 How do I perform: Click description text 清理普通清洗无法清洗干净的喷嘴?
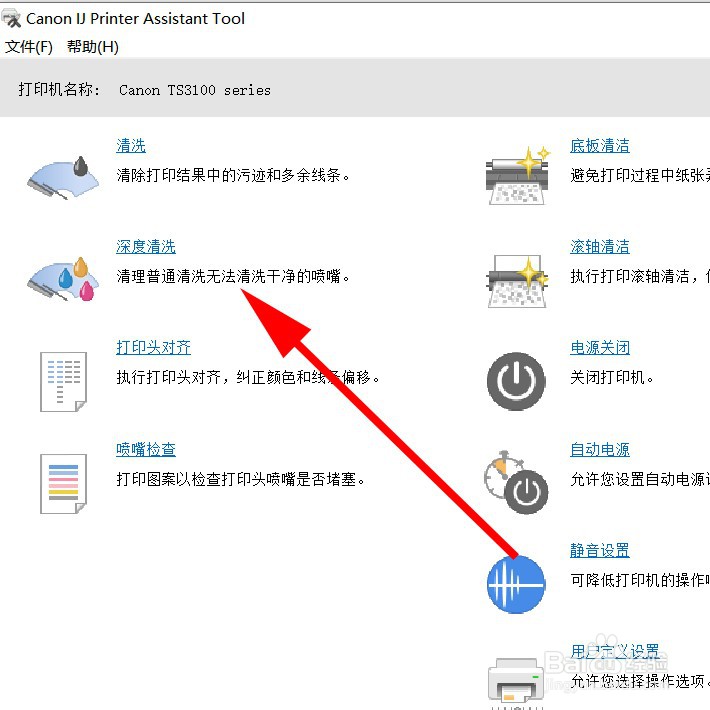(233, 276)
